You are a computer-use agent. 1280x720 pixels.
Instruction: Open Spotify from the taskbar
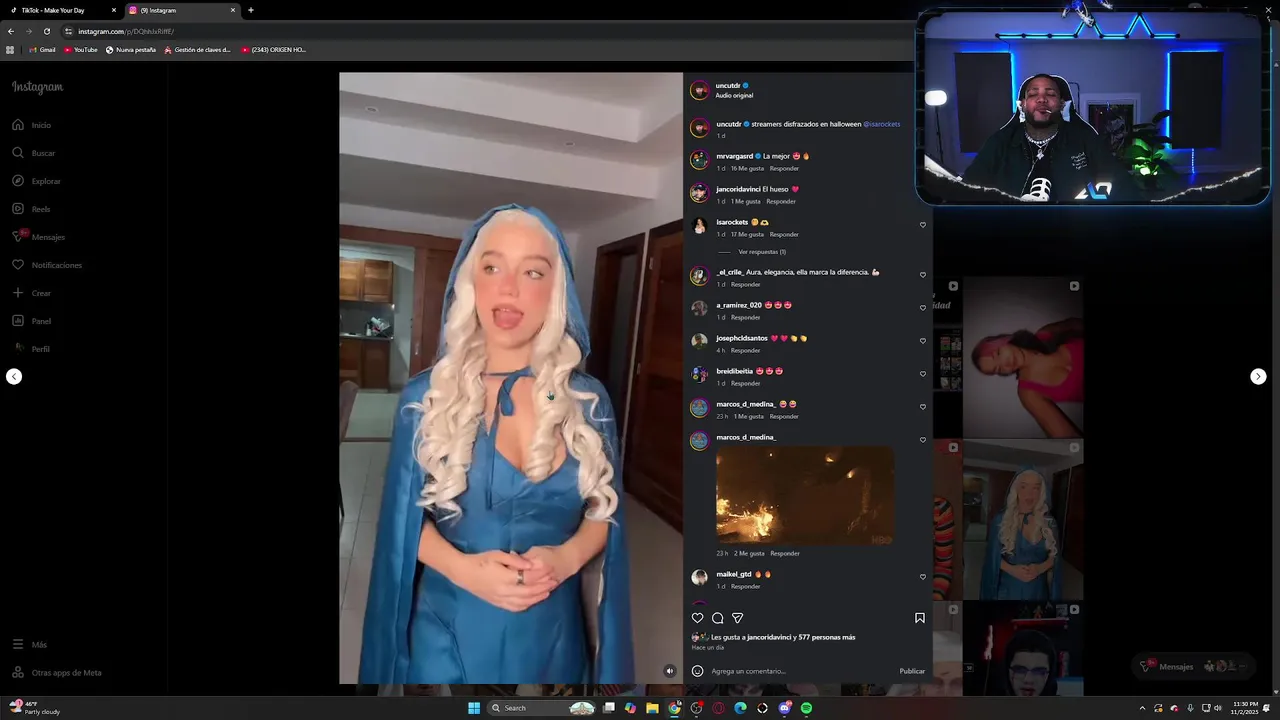[x=806, y=708]
